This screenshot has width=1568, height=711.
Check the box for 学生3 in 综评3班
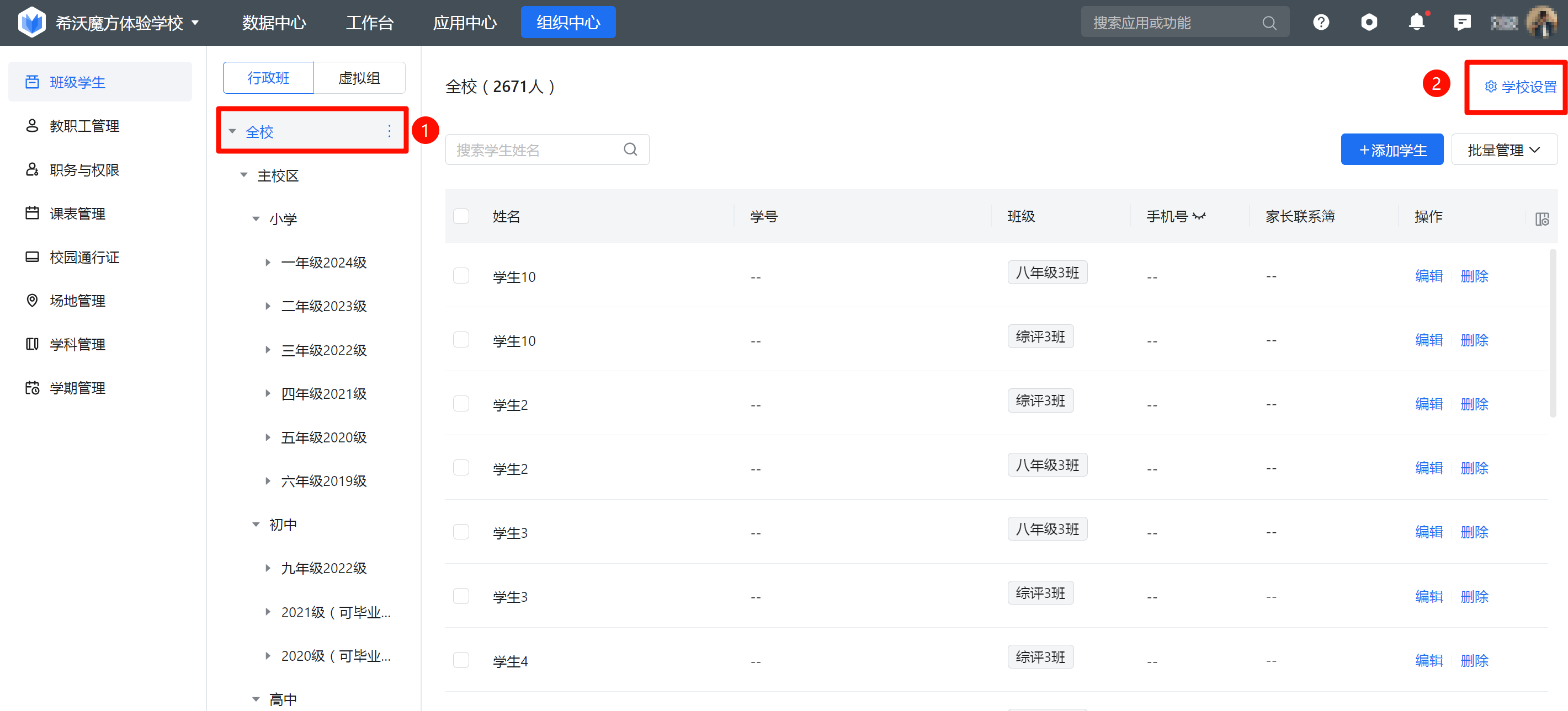point(461,596)
